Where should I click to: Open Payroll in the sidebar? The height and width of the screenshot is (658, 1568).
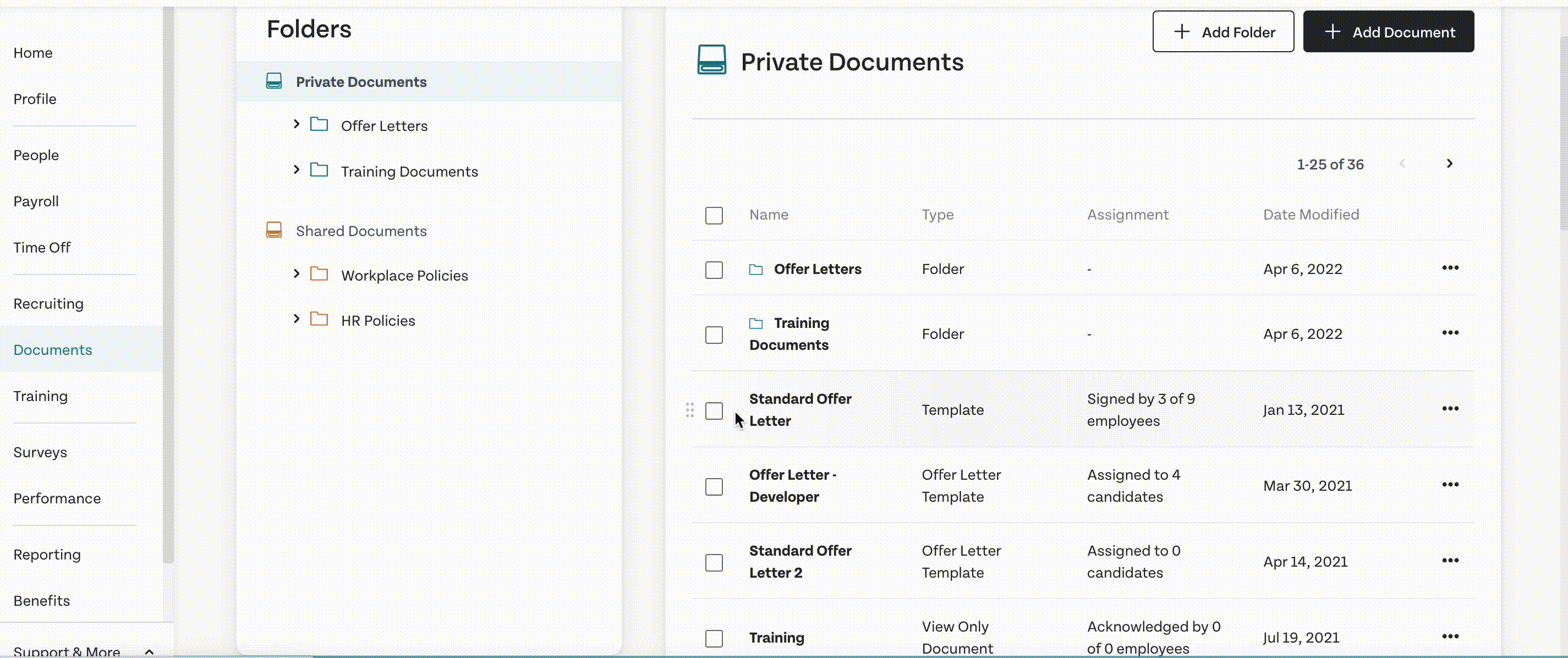pos(36,201)
